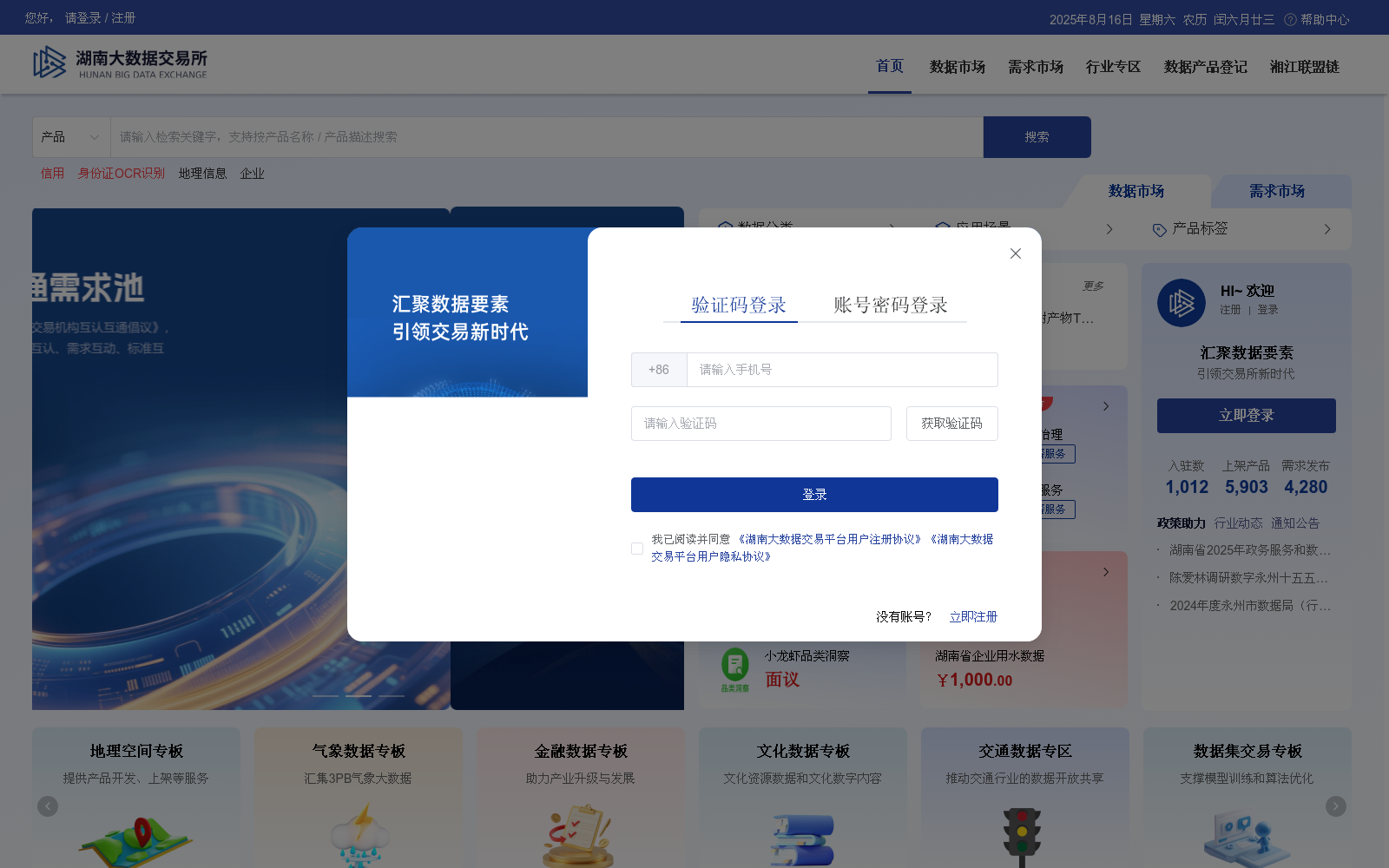Select 通知公告 news tab
This screenshot has height=868, width=1389.
point(1295,523)
